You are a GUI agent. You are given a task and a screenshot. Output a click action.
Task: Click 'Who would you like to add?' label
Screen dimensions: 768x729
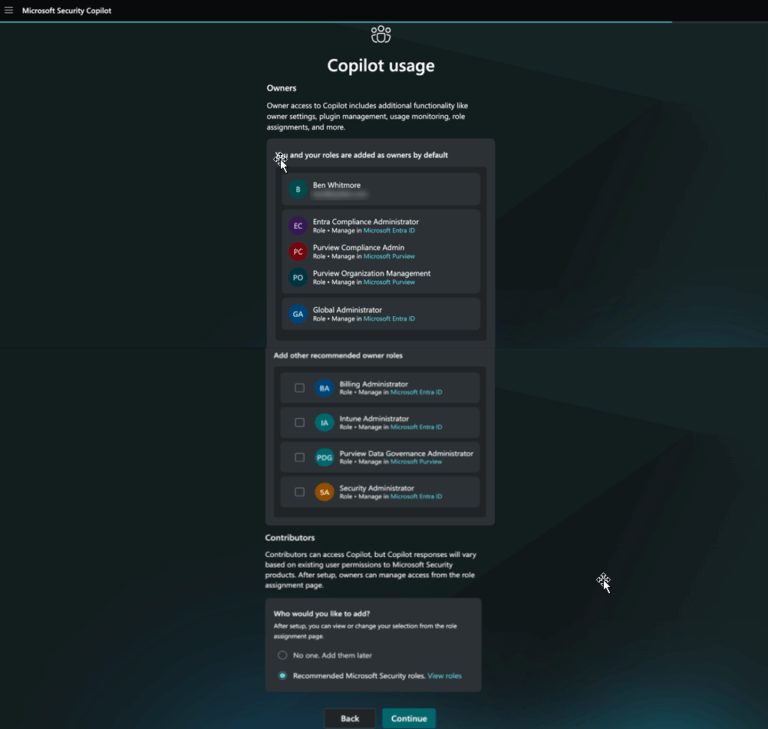click(322, 614)
